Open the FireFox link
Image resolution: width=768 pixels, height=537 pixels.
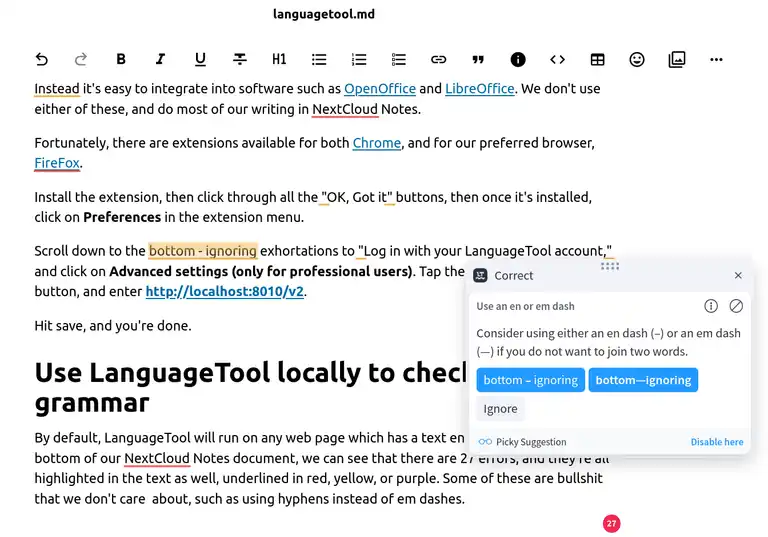[57, 163]
